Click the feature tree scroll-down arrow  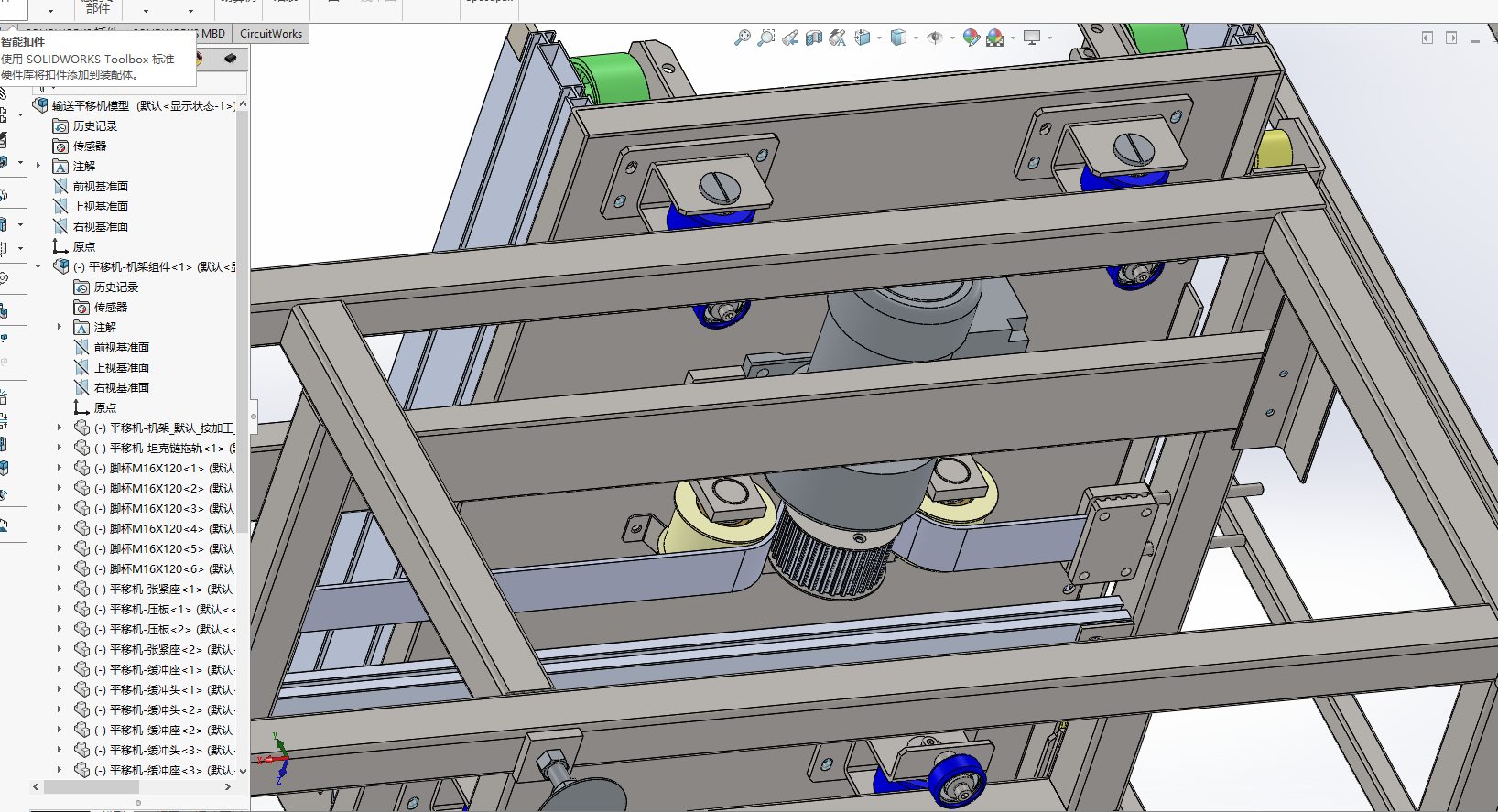pyautogui.click(x=243, y=771)
